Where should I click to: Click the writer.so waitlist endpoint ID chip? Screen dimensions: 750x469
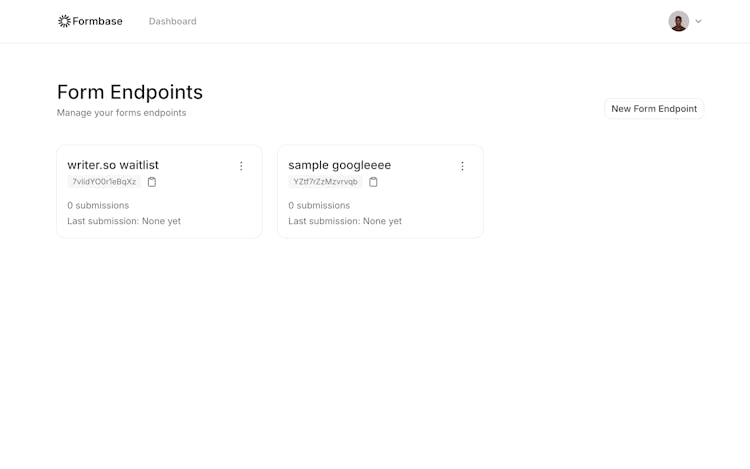point(104,182)
